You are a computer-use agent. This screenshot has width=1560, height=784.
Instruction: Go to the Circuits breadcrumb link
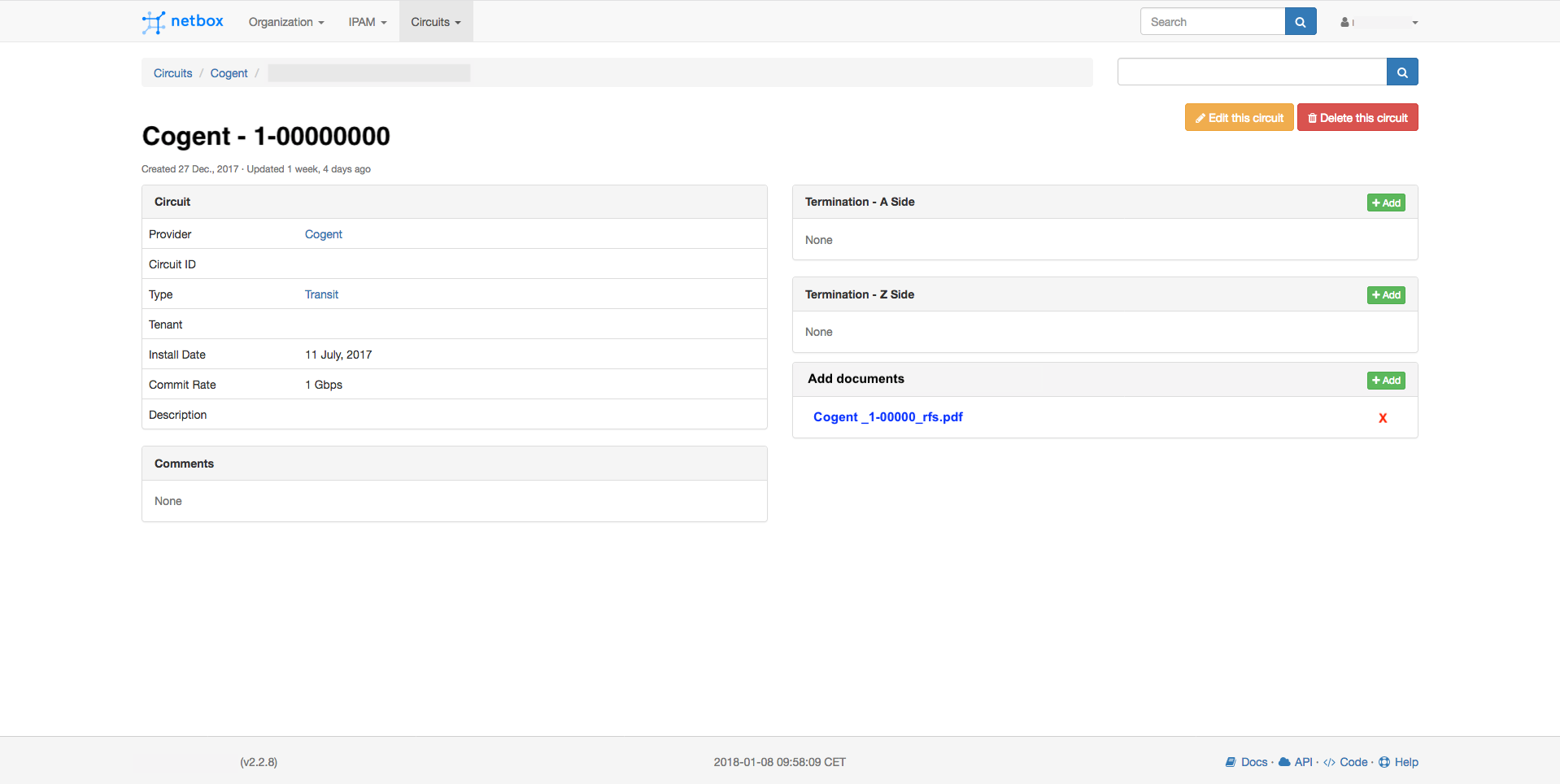pyautogui.click(x=173, y=73)
